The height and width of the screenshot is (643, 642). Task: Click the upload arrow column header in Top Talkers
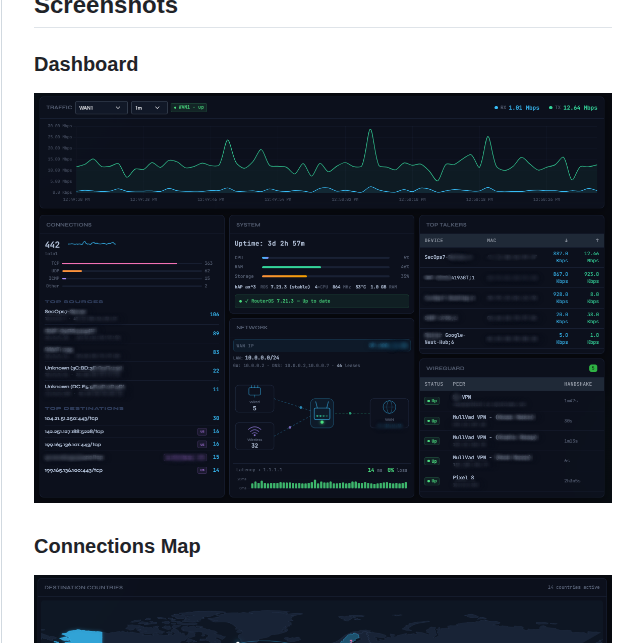[x=597, y=240]
